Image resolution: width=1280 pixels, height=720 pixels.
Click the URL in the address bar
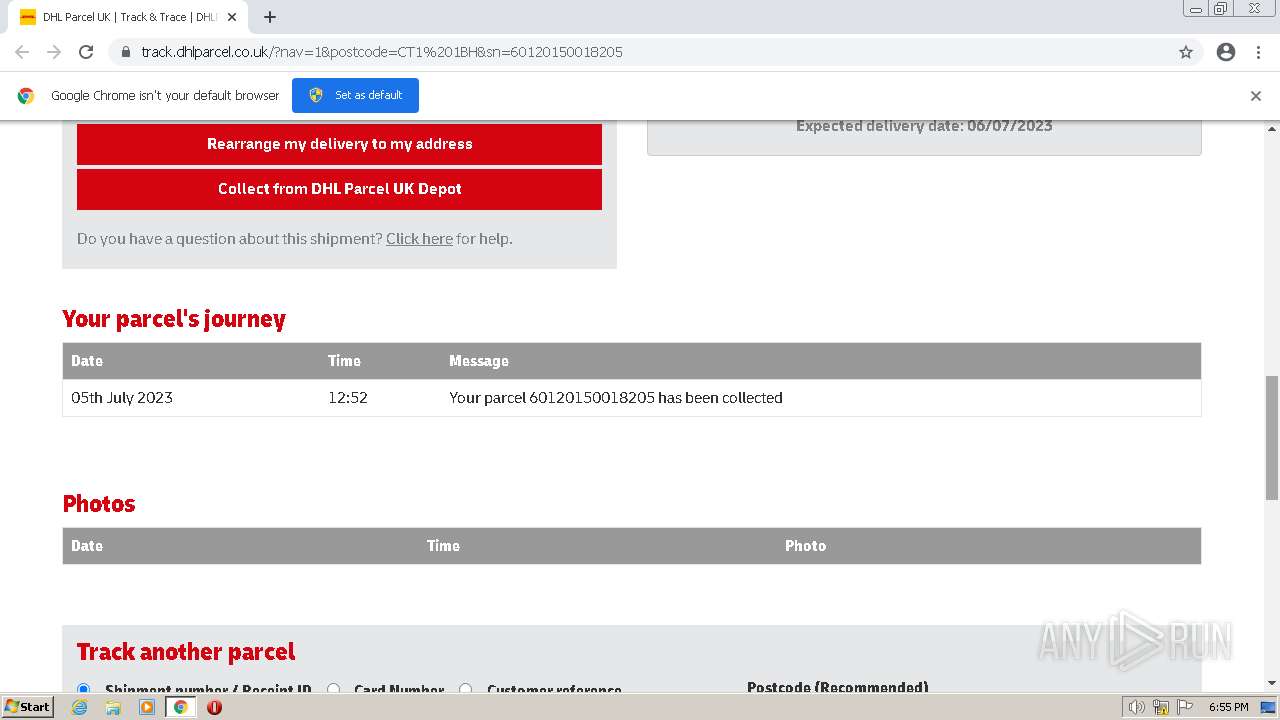coord(382,52)
